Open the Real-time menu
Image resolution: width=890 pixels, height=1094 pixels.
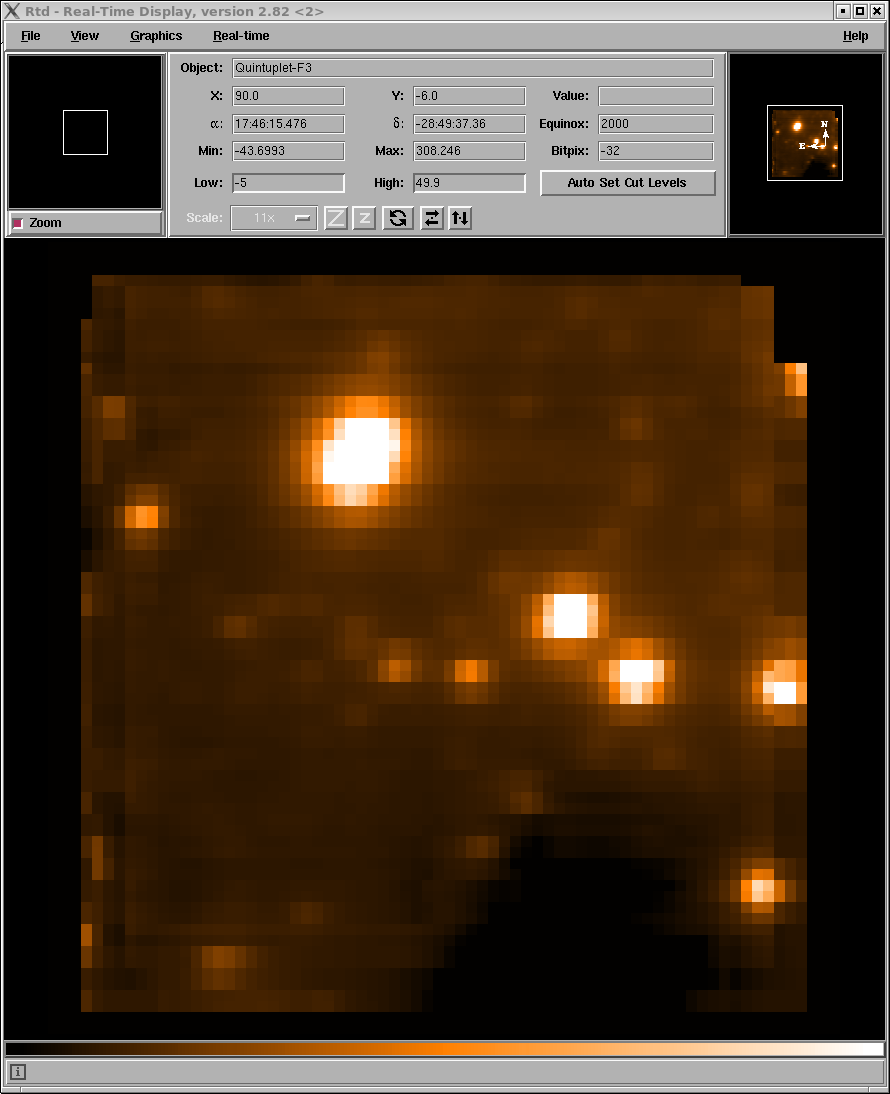pyautogui.click(x=241, y=36)
